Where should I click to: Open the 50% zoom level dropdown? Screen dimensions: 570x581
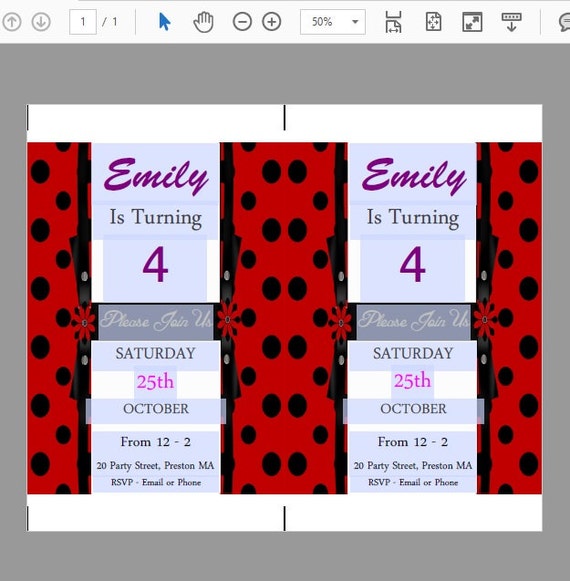tap(355, 22)
